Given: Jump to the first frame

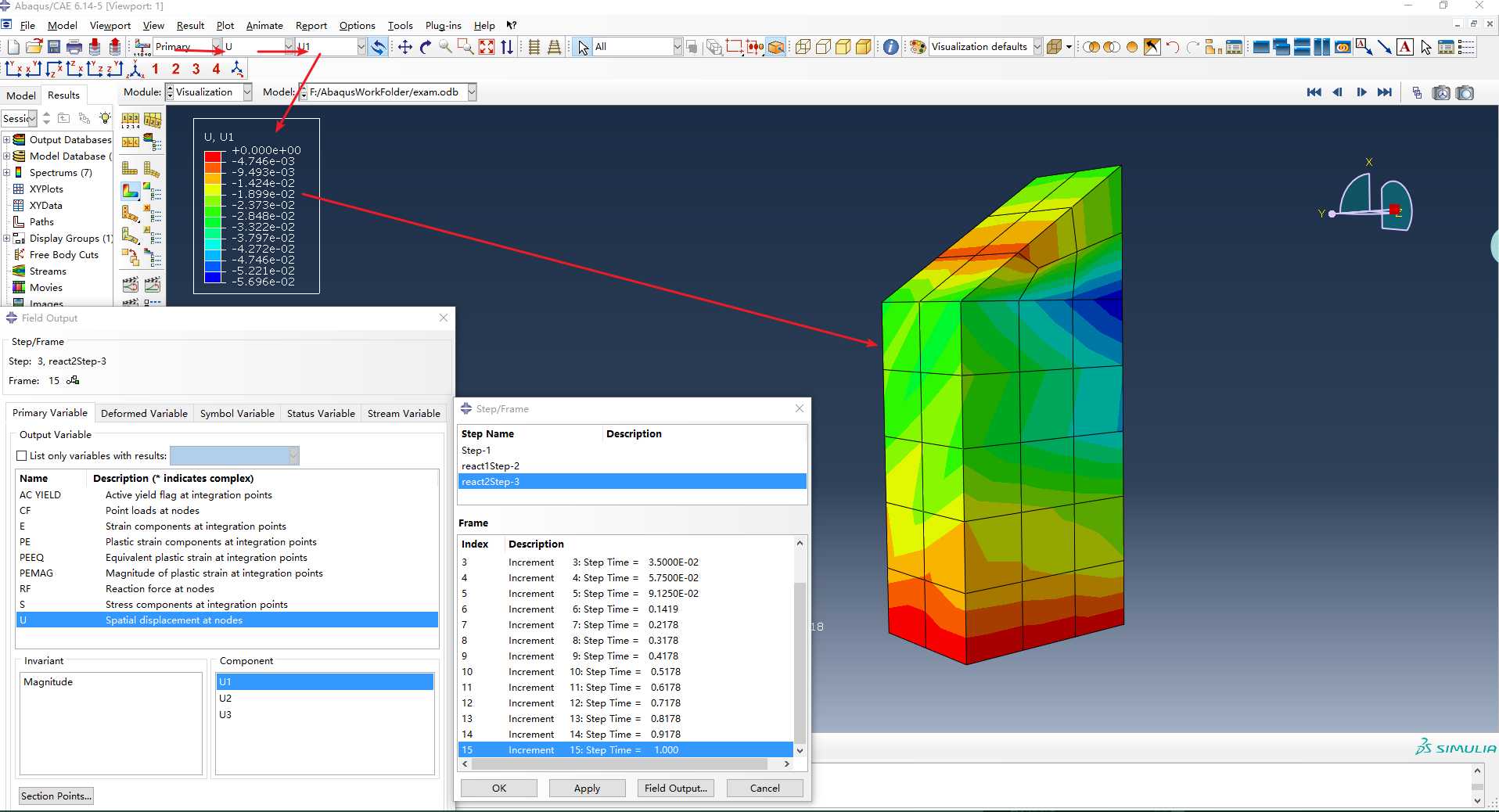Looking at the screenshot, I should click(1314, 92).
